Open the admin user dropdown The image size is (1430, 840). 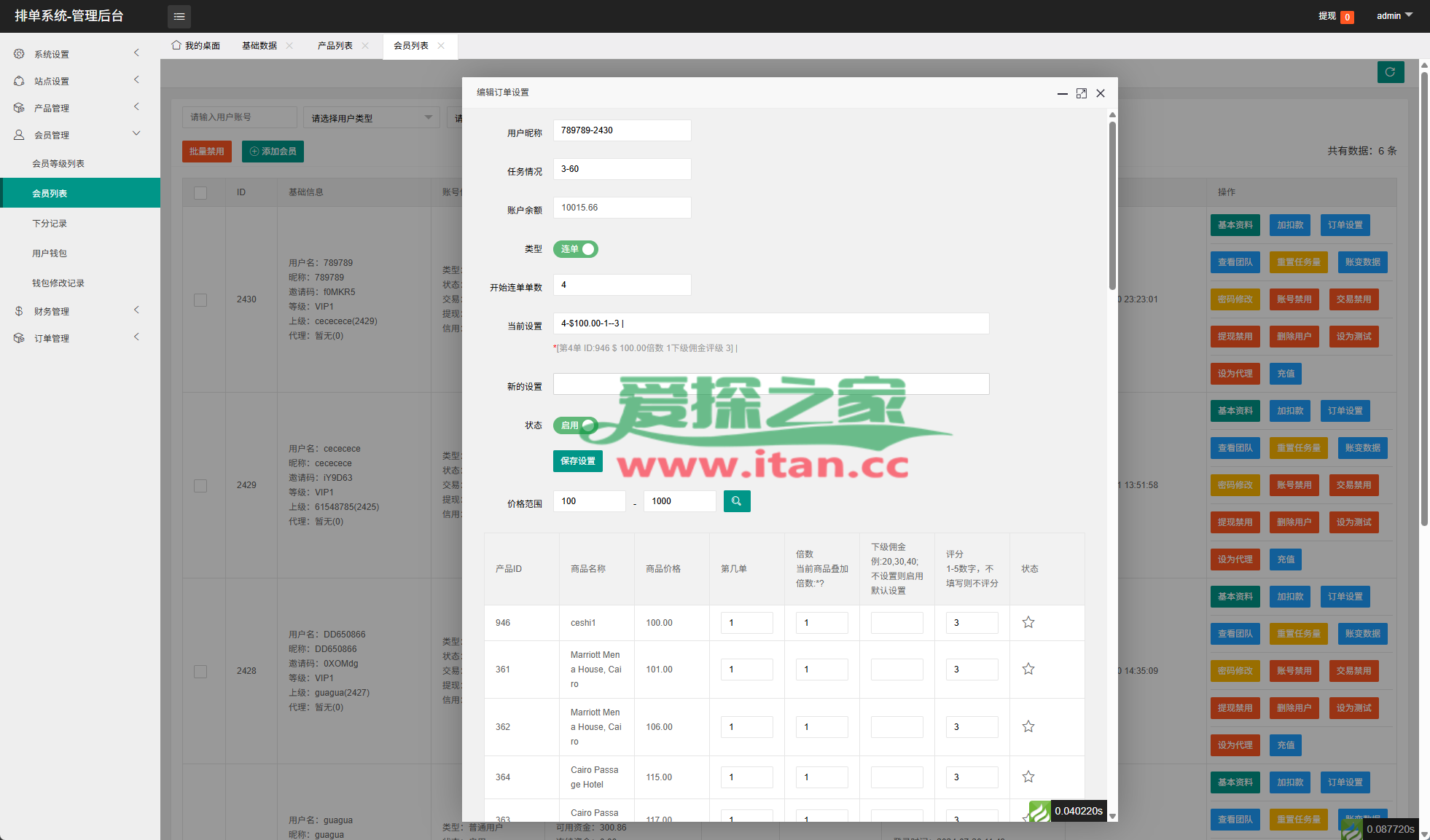pos(1394,15)
